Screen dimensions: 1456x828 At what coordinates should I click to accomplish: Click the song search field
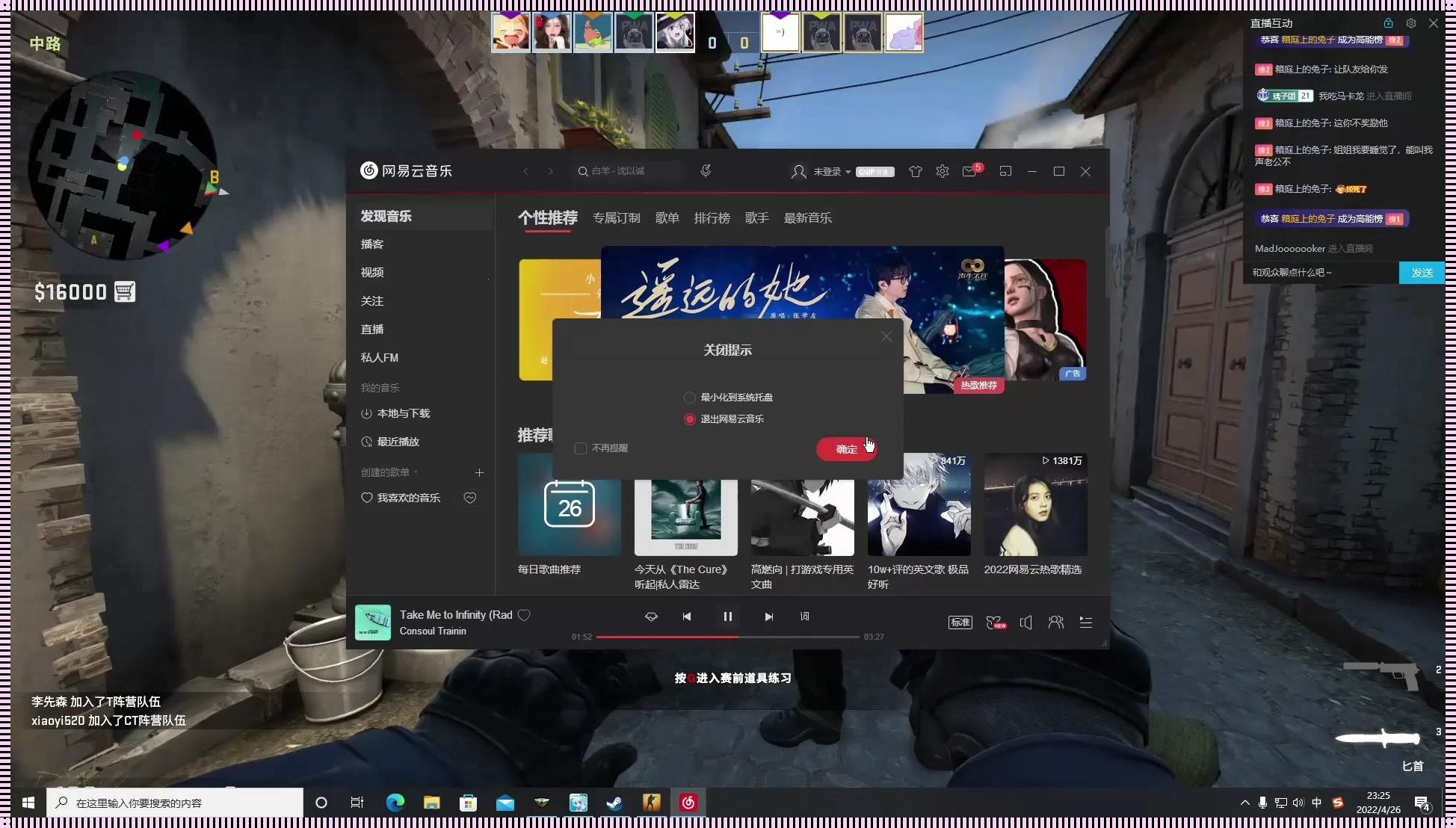tap(630, 171)
